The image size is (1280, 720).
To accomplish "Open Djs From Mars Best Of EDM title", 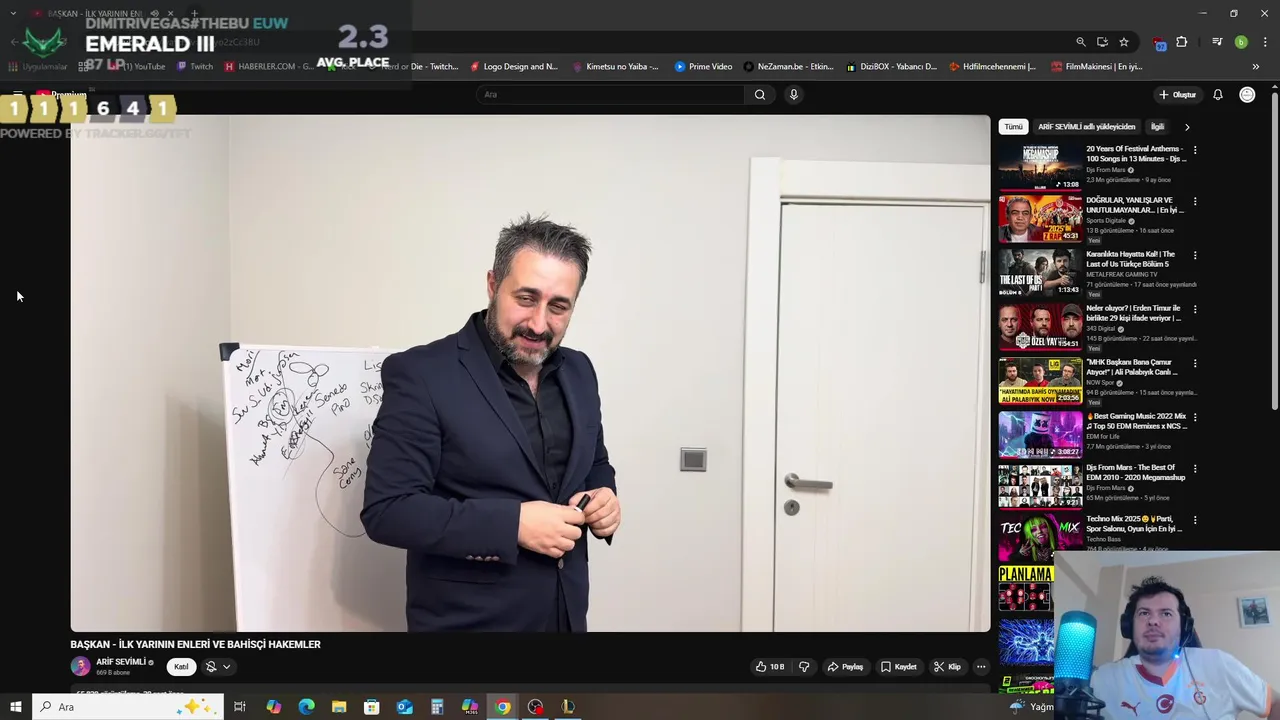I will pos(1136,472).
